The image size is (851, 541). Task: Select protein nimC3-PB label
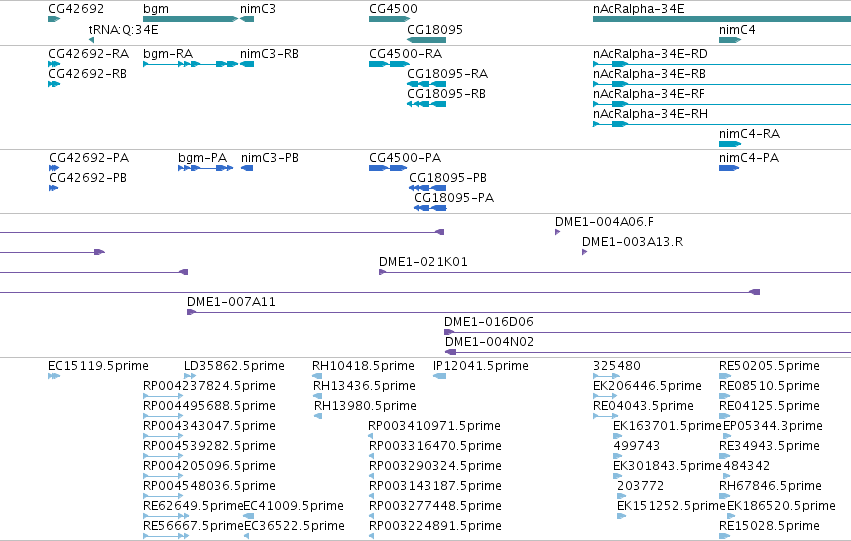coord(270,158)
